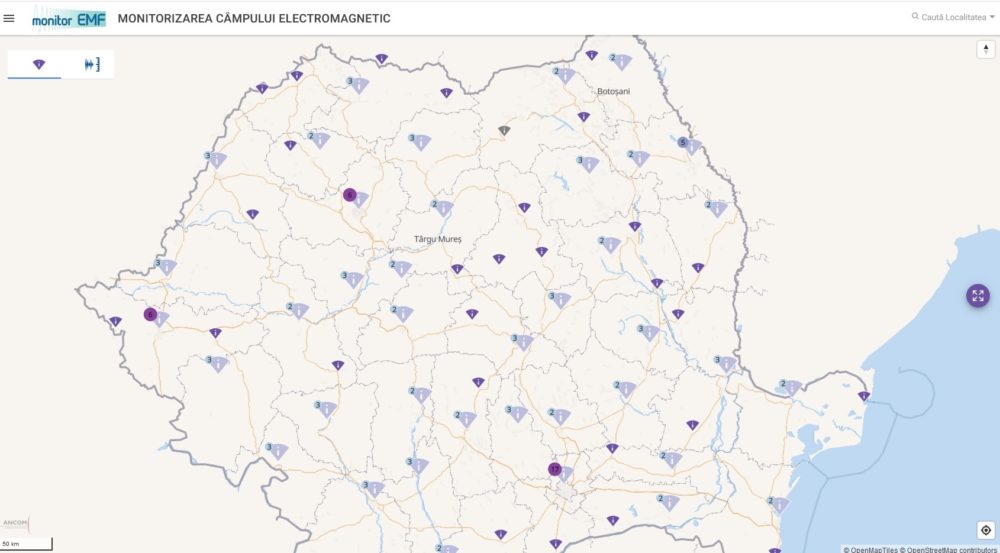This screenshot has height=553, width=1000.
Task: Select the gray inactive sensor marker
Action: coord(504,130)
